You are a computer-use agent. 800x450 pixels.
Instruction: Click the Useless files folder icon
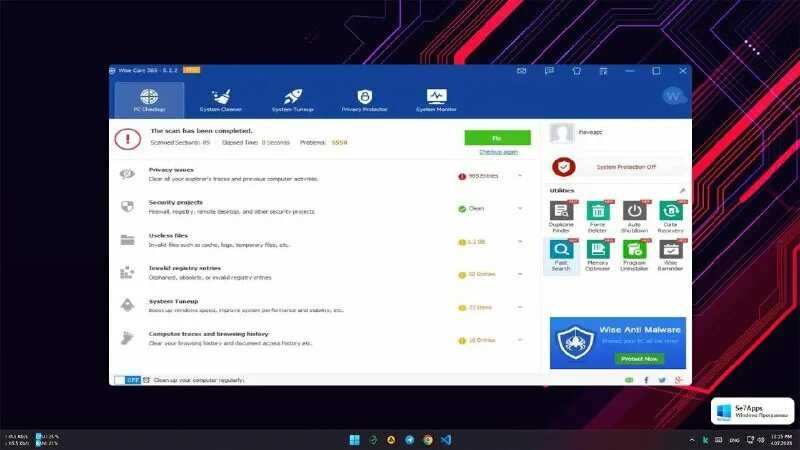click(x=127, y=240)
